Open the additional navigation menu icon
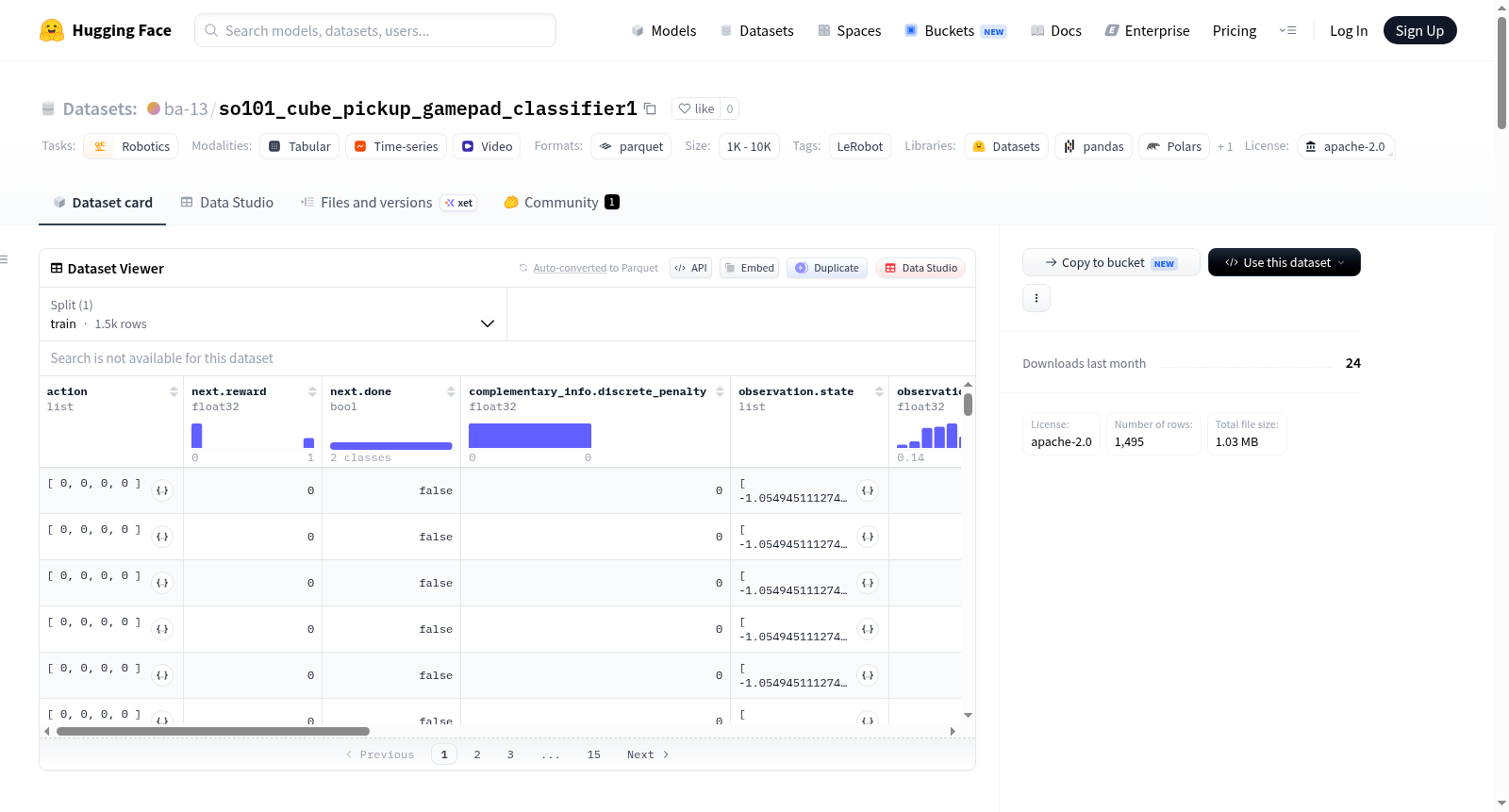Viewport: 1509px width, 812px height. pos(1287,30)
